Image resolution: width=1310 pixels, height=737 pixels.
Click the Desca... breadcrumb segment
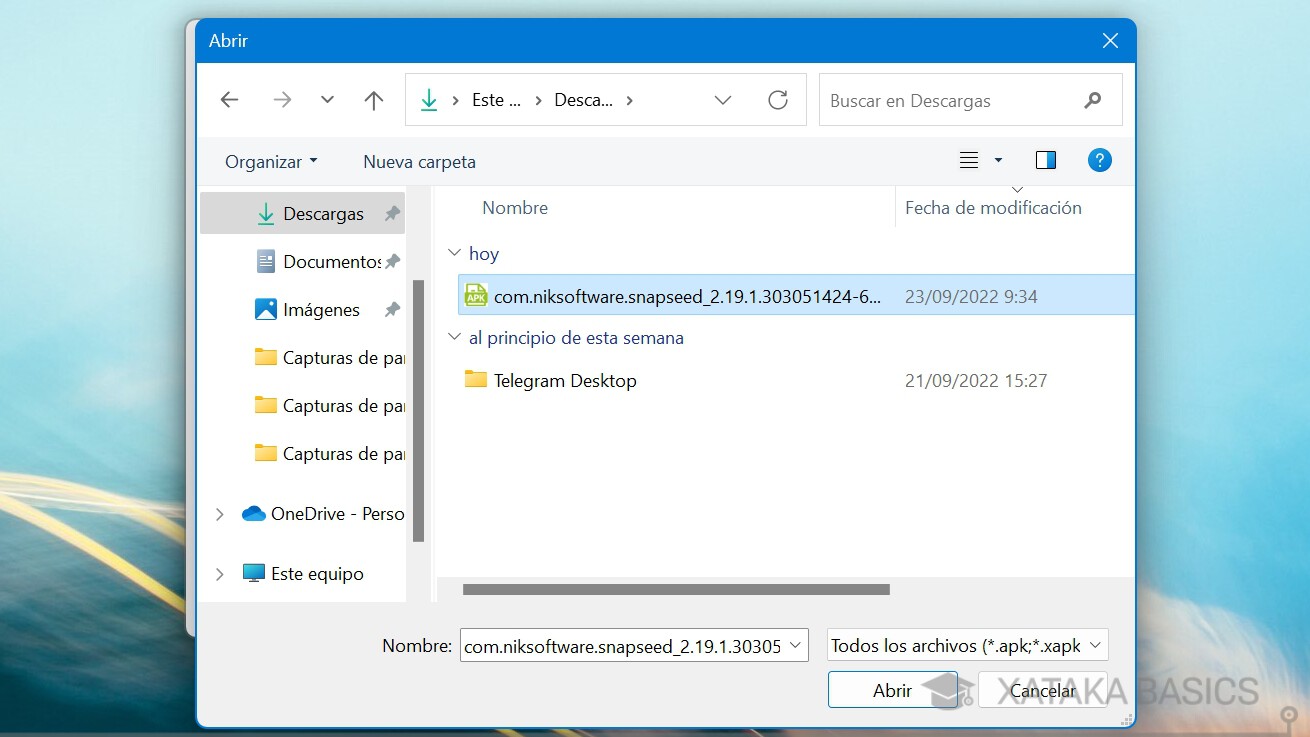585,99
